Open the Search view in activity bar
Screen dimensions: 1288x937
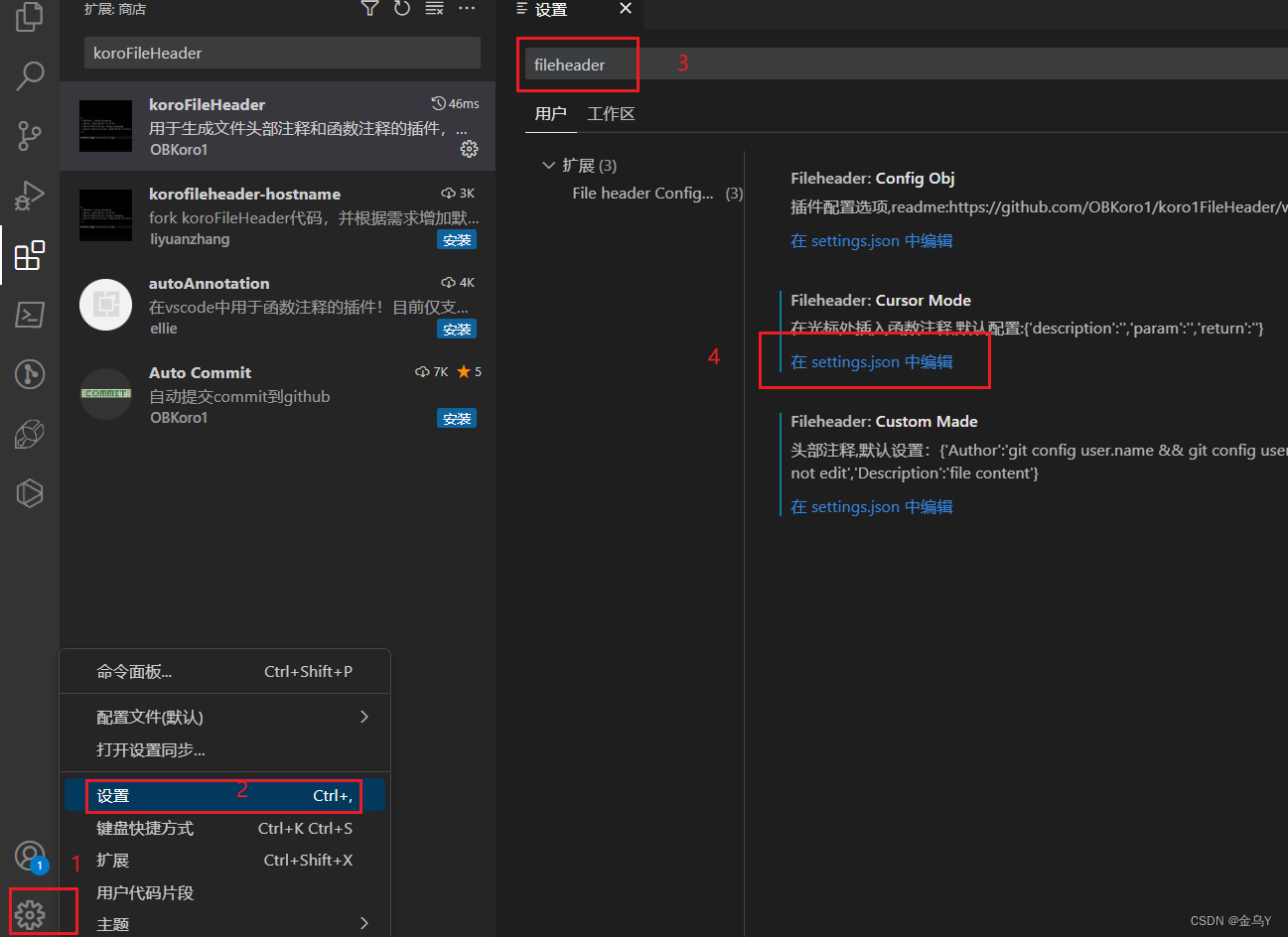[x=30, y=75]
